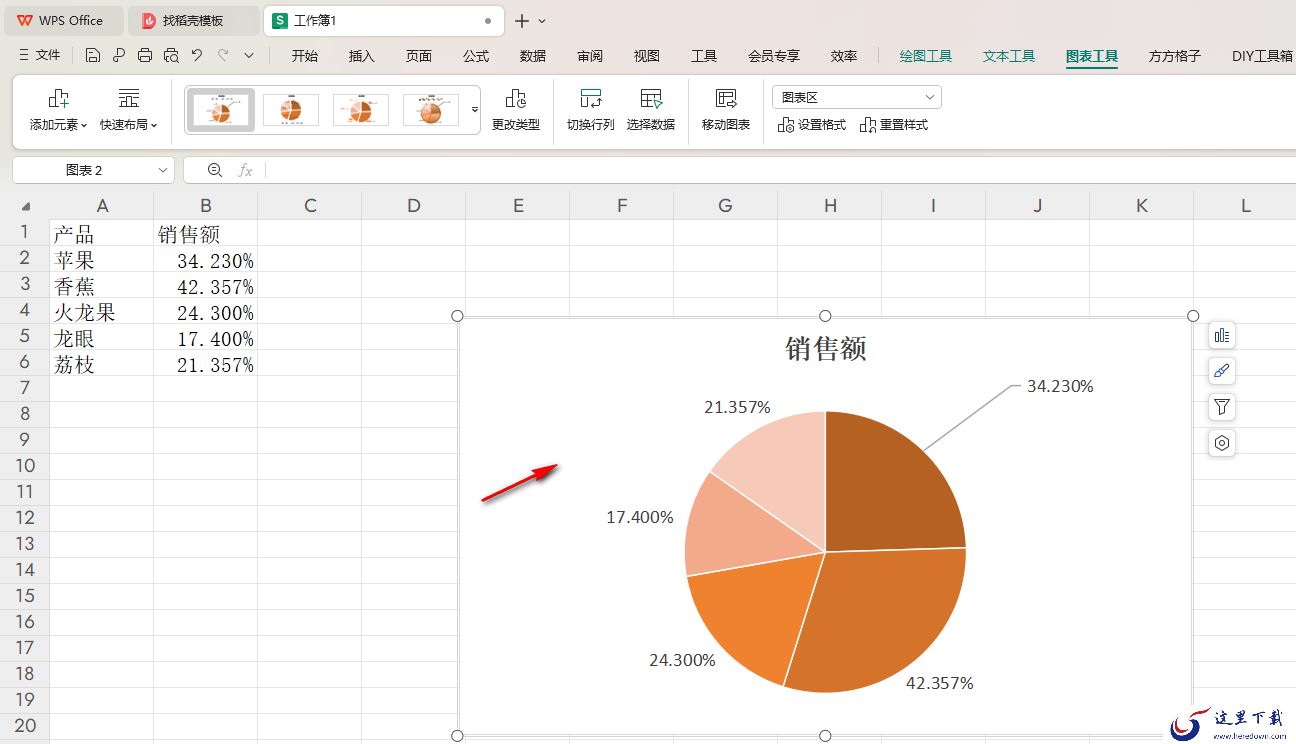Switch to the 公式 tab
This screenshot has height=744, width=1296.
(x=476, y=56)
